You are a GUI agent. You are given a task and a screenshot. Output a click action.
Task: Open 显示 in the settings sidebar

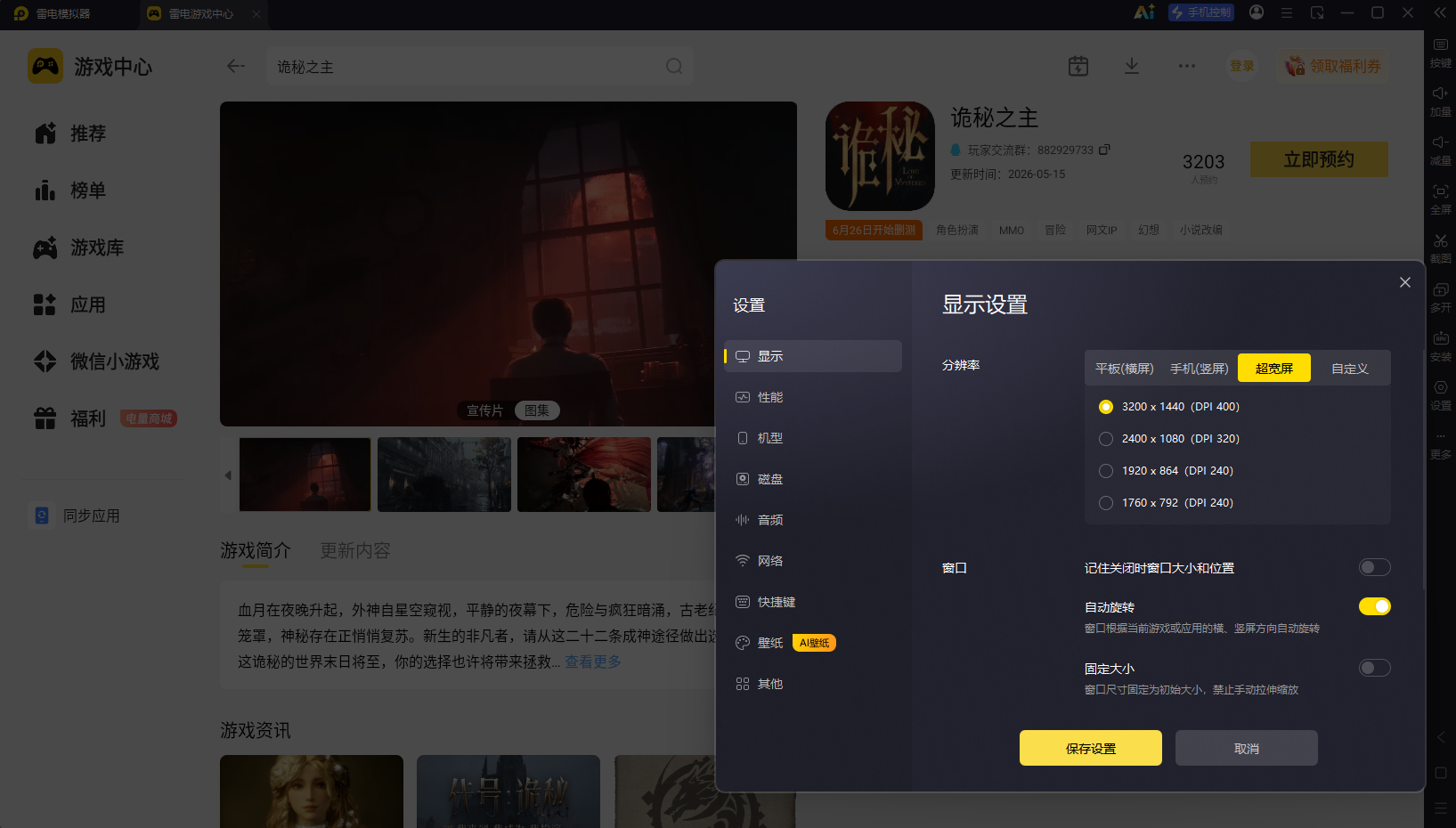[813, 356]
